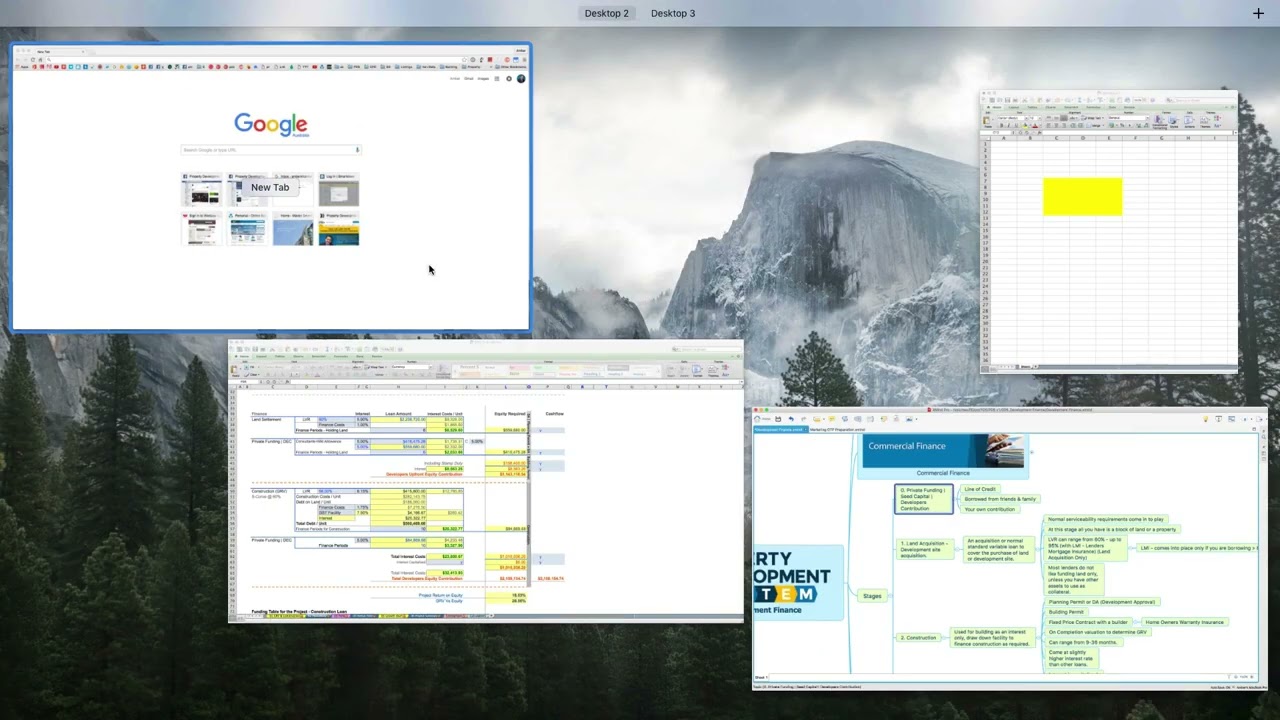The width and height of the screenshot is (1280, 720).
Task: Select the '2. Construction' topic
Action: 918,637
